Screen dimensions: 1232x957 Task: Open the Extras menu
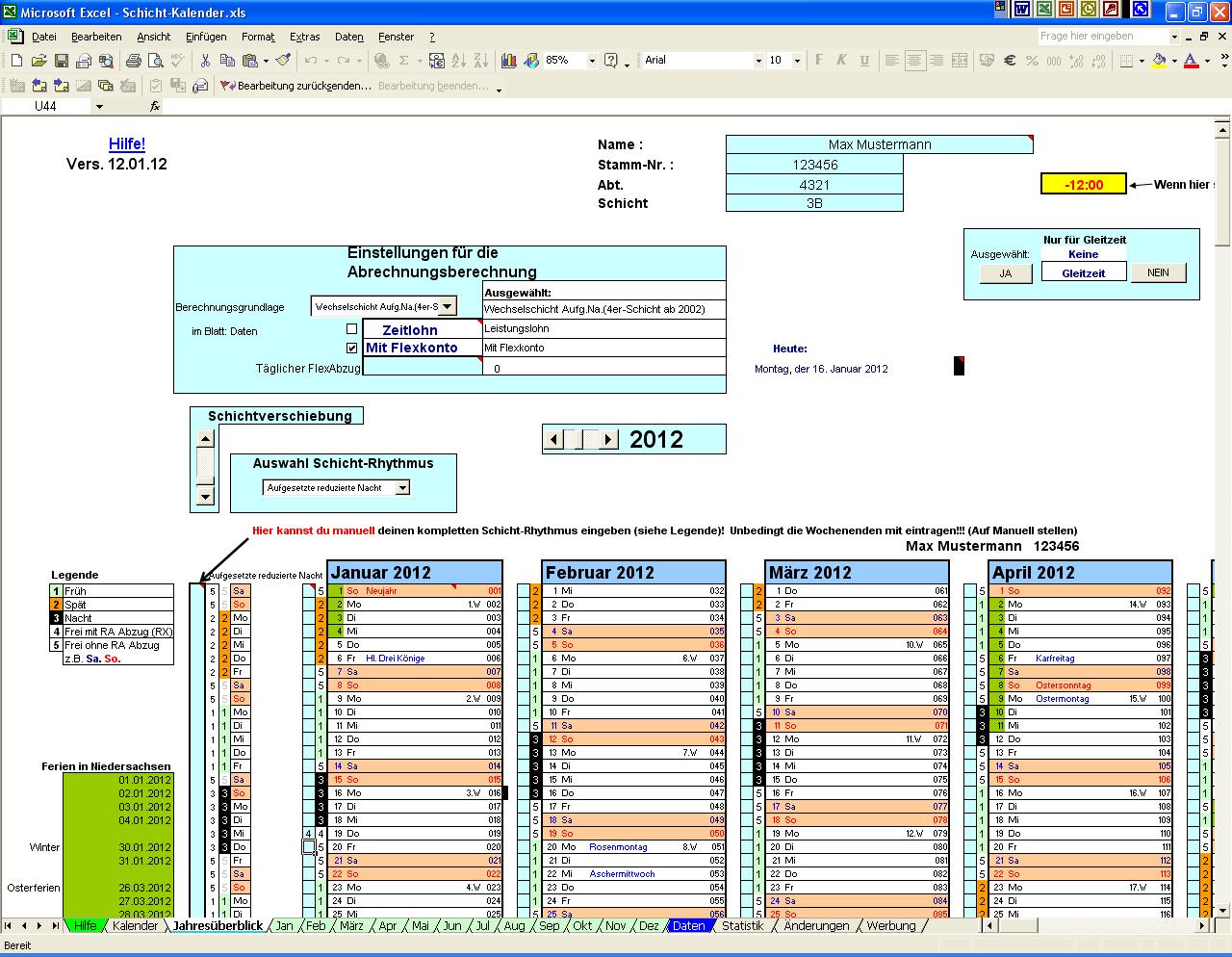(305, 37)
